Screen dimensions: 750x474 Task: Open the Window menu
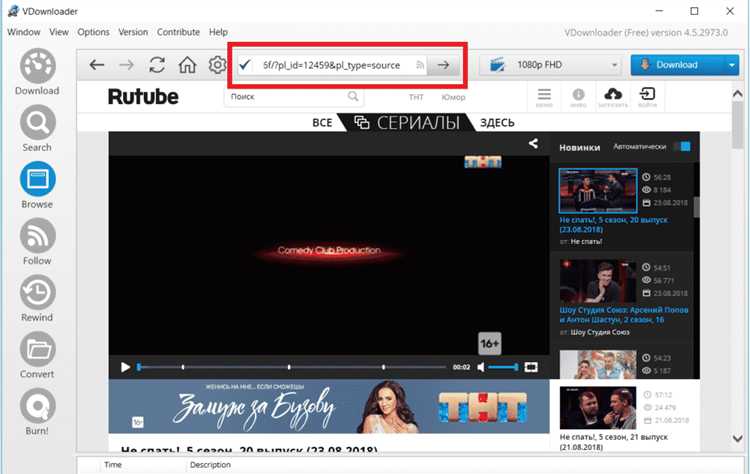pyautogui.click(x=23, y=32)
